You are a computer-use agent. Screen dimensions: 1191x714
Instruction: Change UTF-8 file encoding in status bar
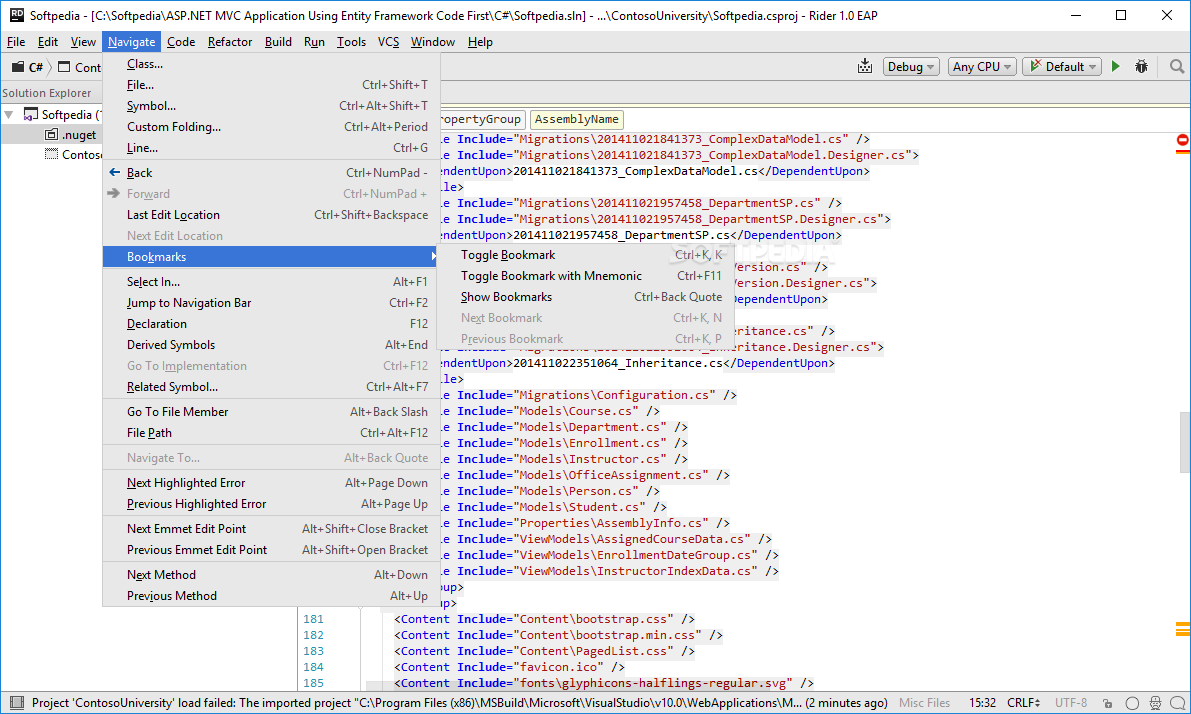click(1071, 703)
